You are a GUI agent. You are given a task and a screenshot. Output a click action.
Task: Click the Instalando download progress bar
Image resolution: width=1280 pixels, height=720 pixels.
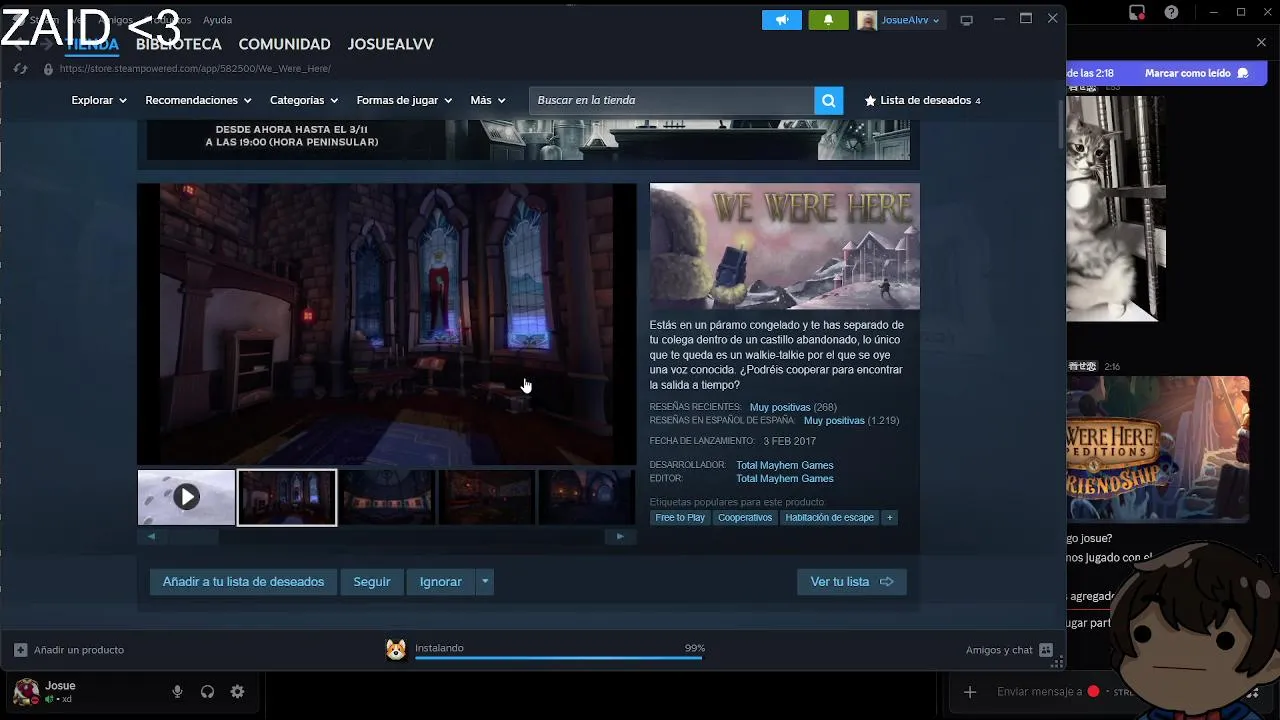(559, 658)
